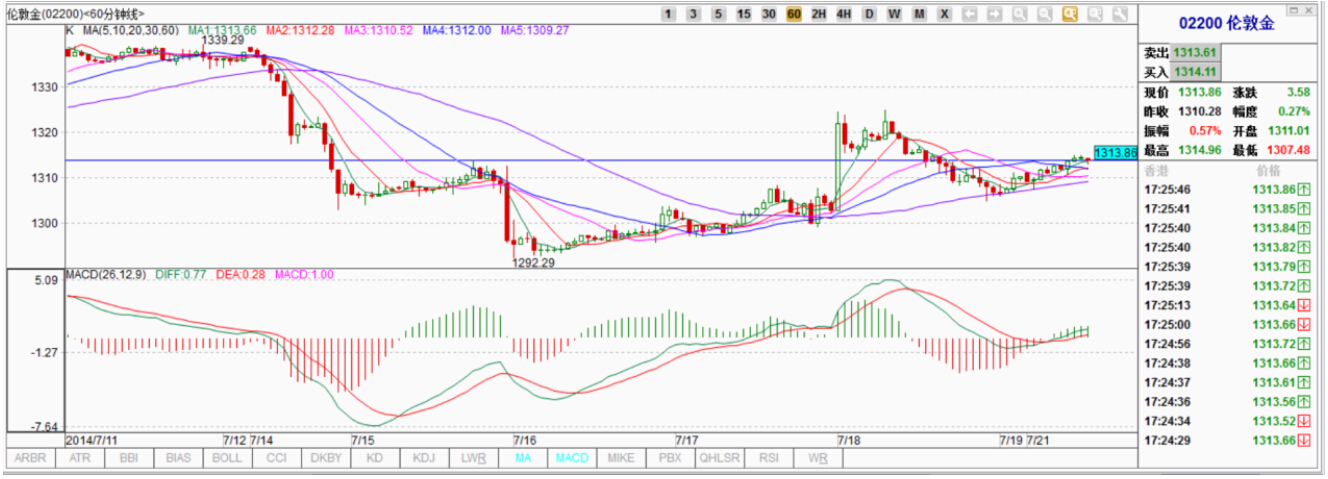Choose the weekly (W) timeframe
This screenshot has width=1328, height=479.
click(x=893, y=14)
